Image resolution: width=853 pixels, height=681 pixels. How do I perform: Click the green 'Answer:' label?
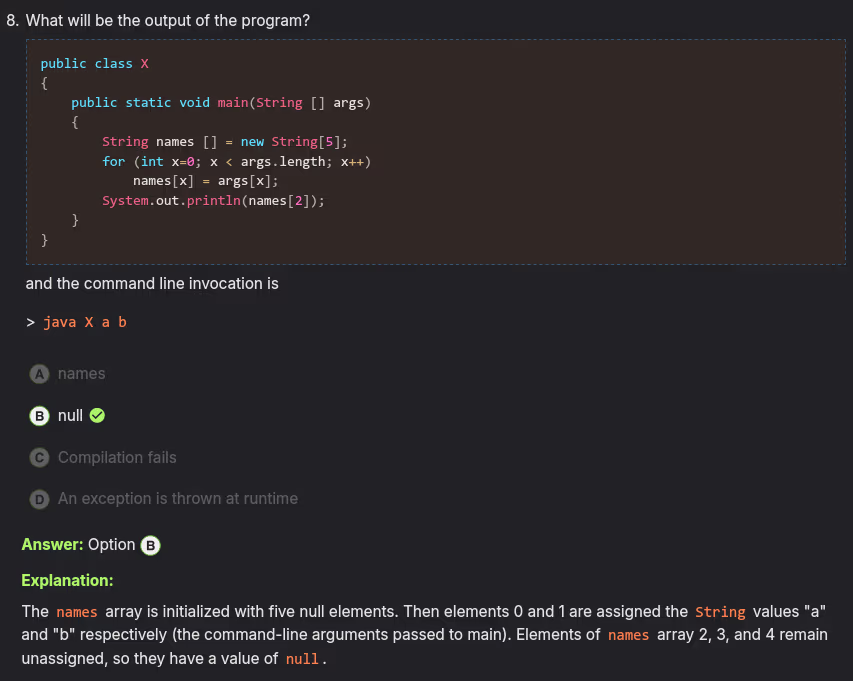(52, 545)
